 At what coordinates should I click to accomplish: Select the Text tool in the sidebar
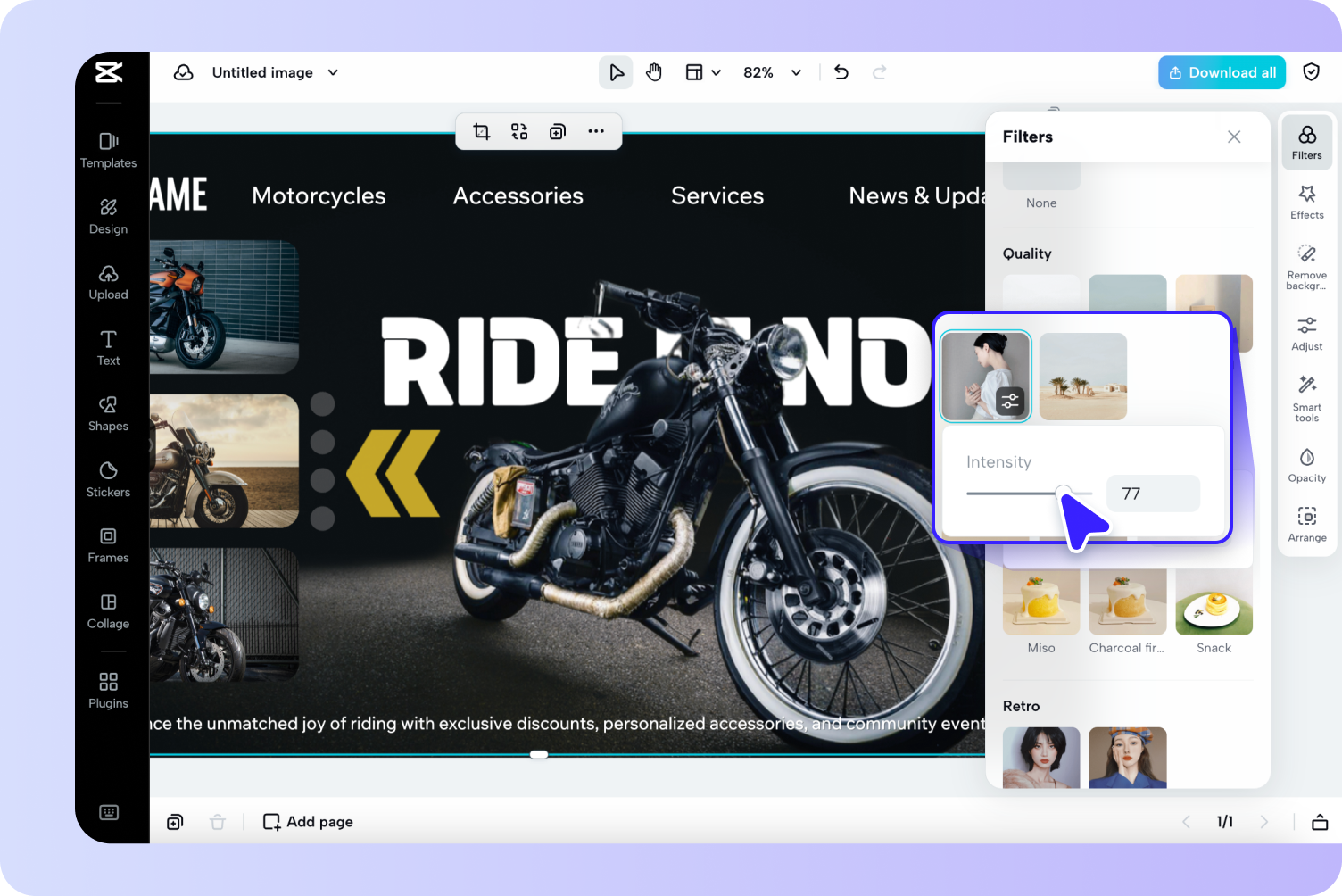108,347
